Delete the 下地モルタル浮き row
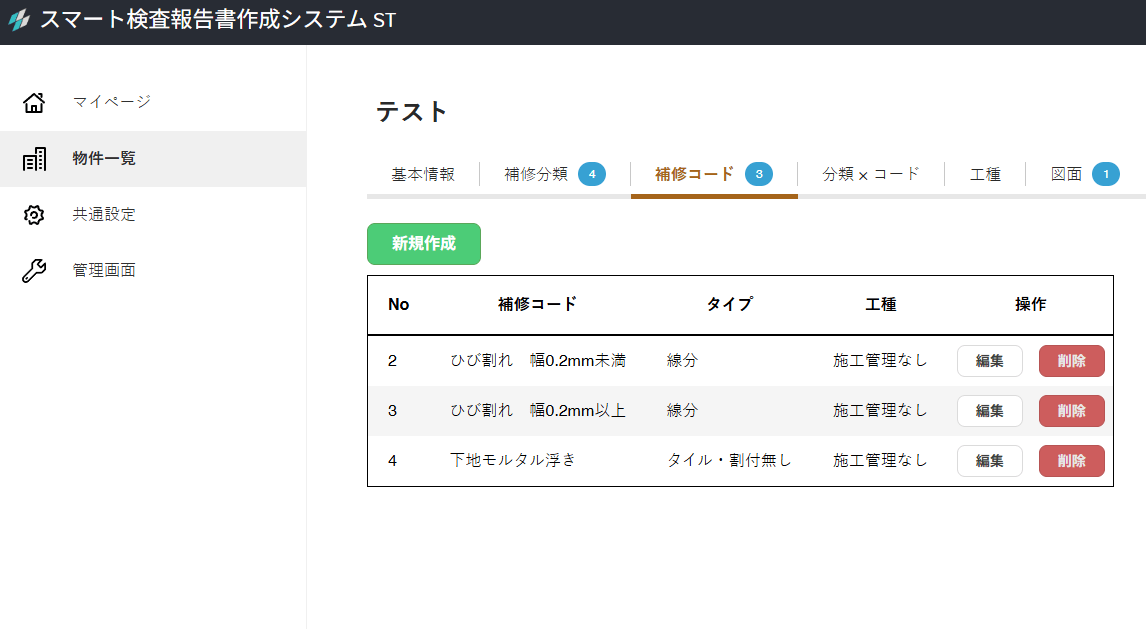The image size is (1146, 629). click(1071, 461)
